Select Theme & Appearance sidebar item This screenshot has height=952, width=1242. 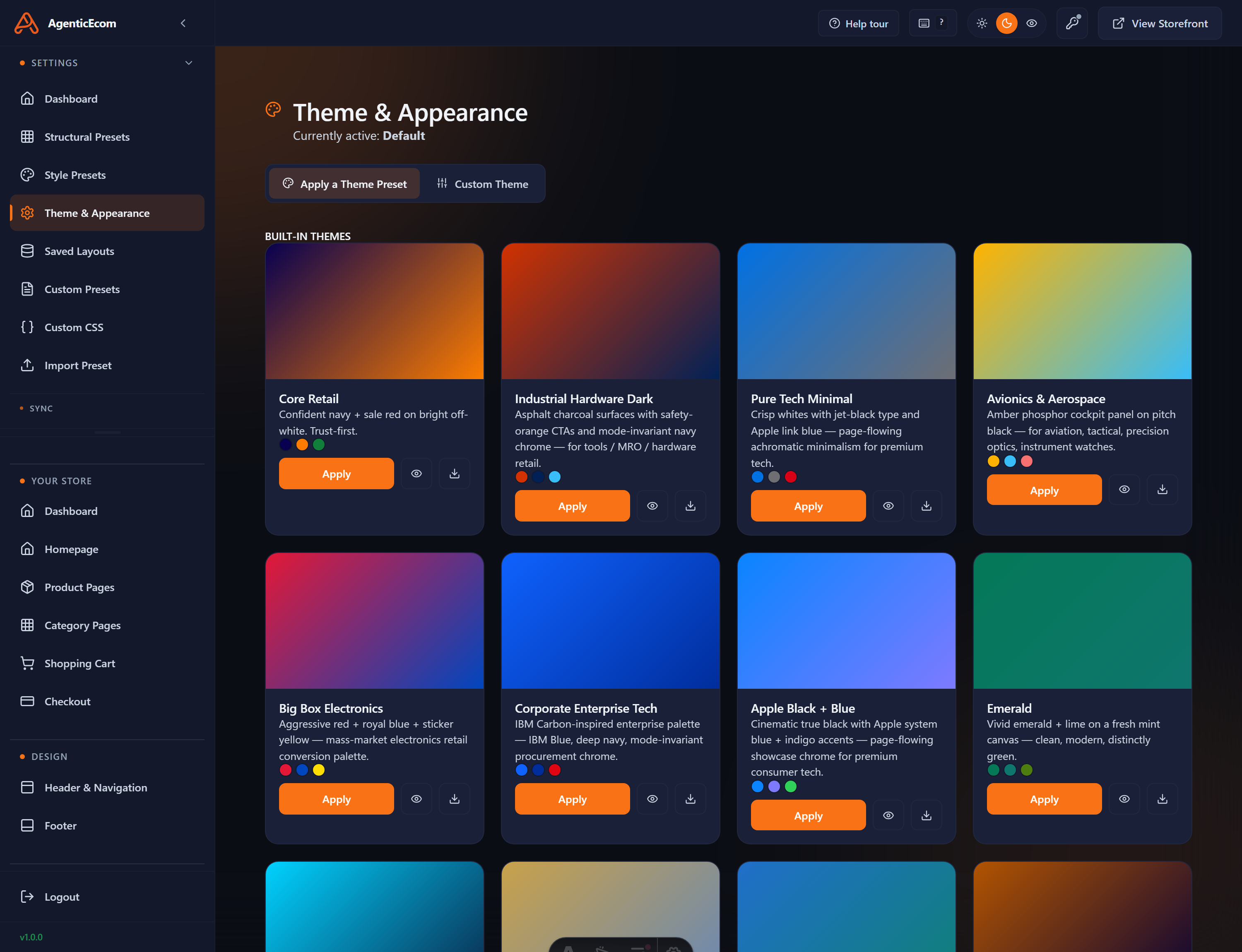107,213
